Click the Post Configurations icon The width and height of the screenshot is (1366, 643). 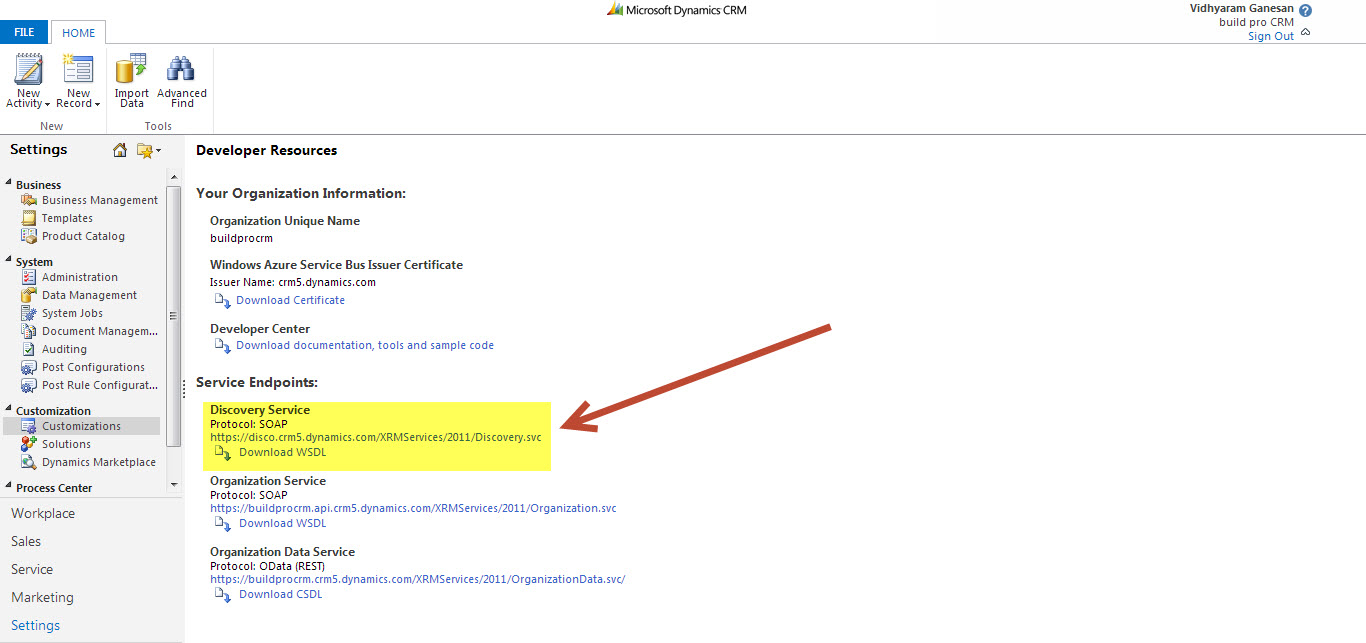coord(29,367)
